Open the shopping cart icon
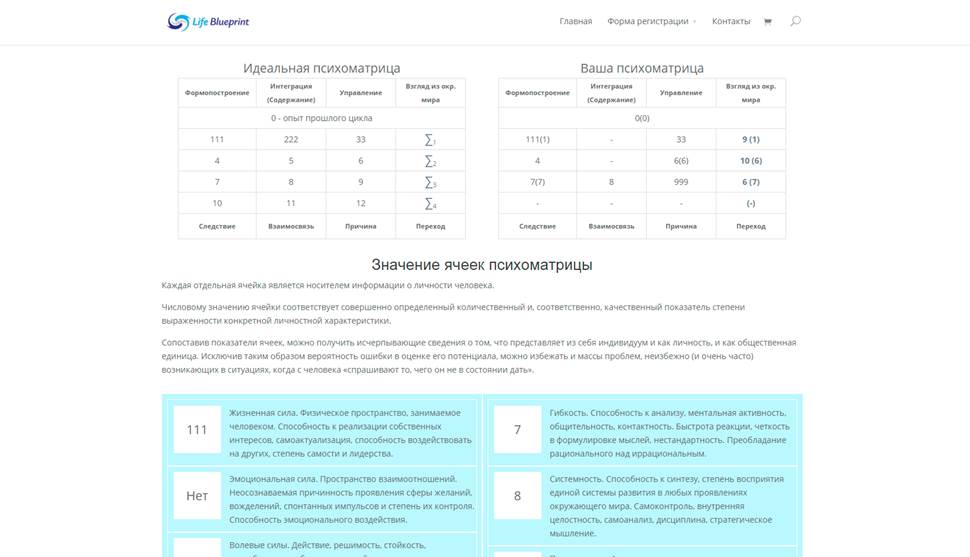This screenshot has width=970, height=557. coord(768,22)
